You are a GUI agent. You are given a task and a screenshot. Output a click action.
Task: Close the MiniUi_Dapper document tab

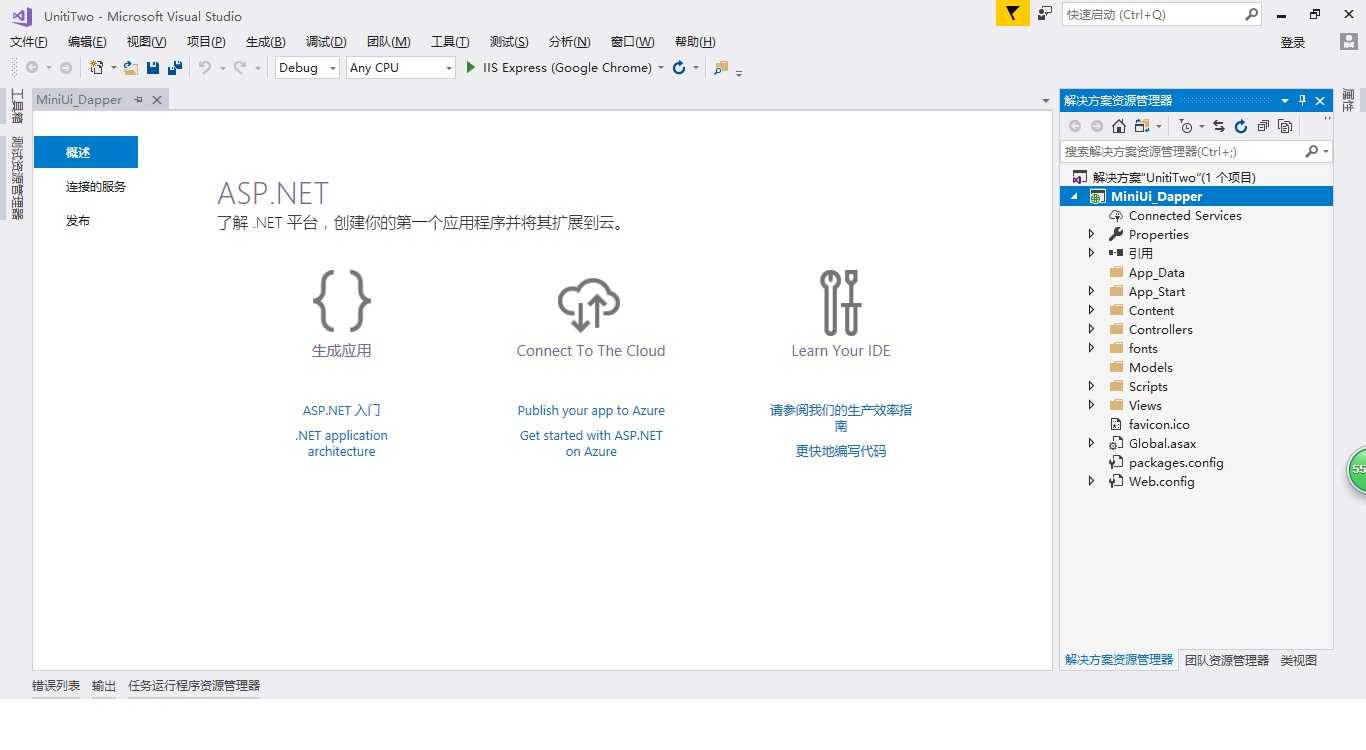tap(157, 100)
